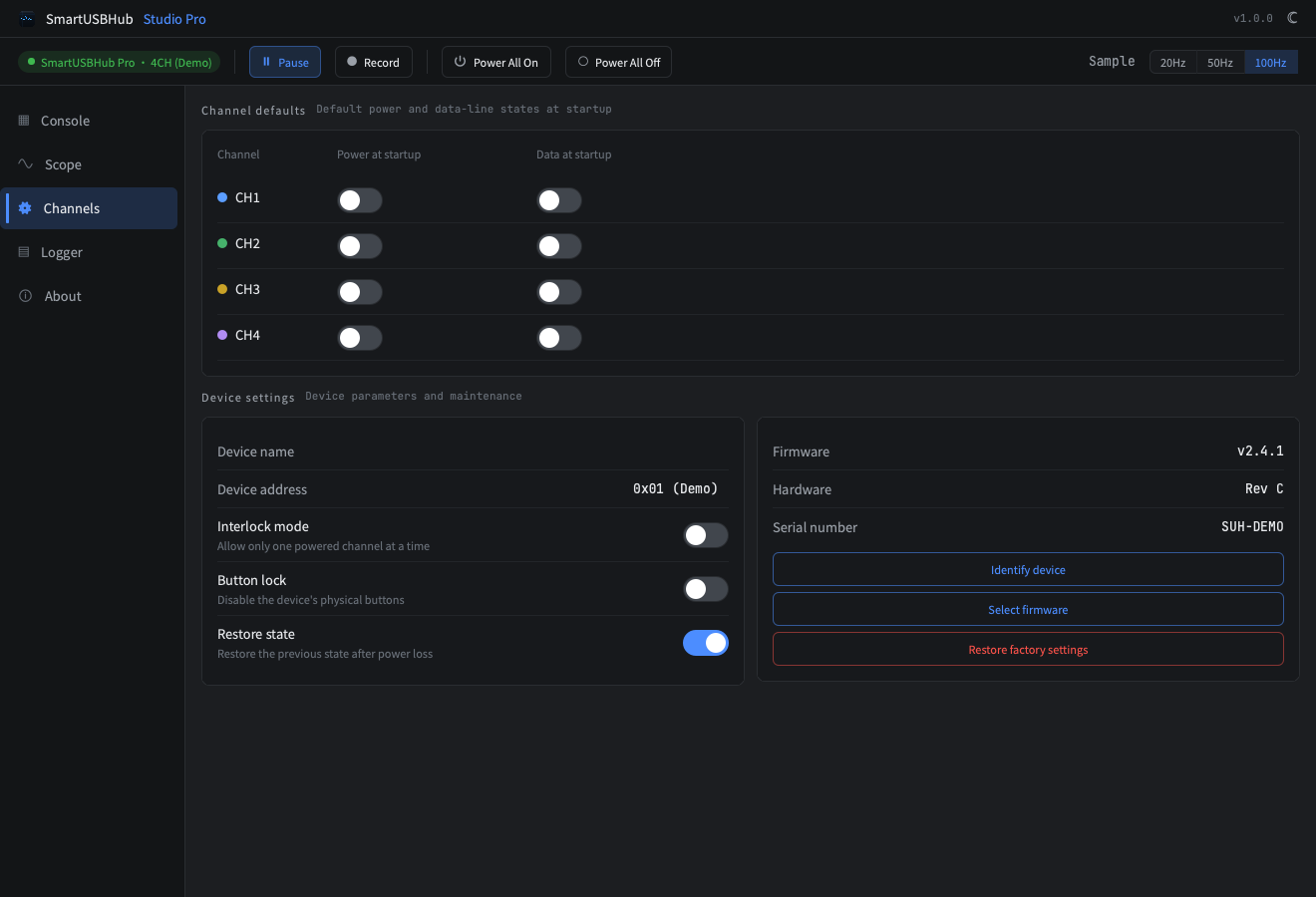Image resolution: width=1316 pixels, height=897 pixels.
Task: Click hardware revision Rev C
Action: click(x=1264, y=489)
